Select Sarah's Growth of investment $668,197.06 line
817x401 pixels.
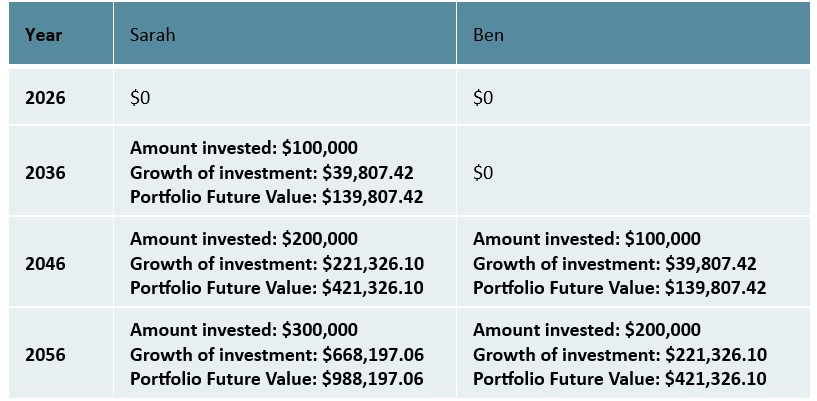pyautogui.click(x=277, y=354)
